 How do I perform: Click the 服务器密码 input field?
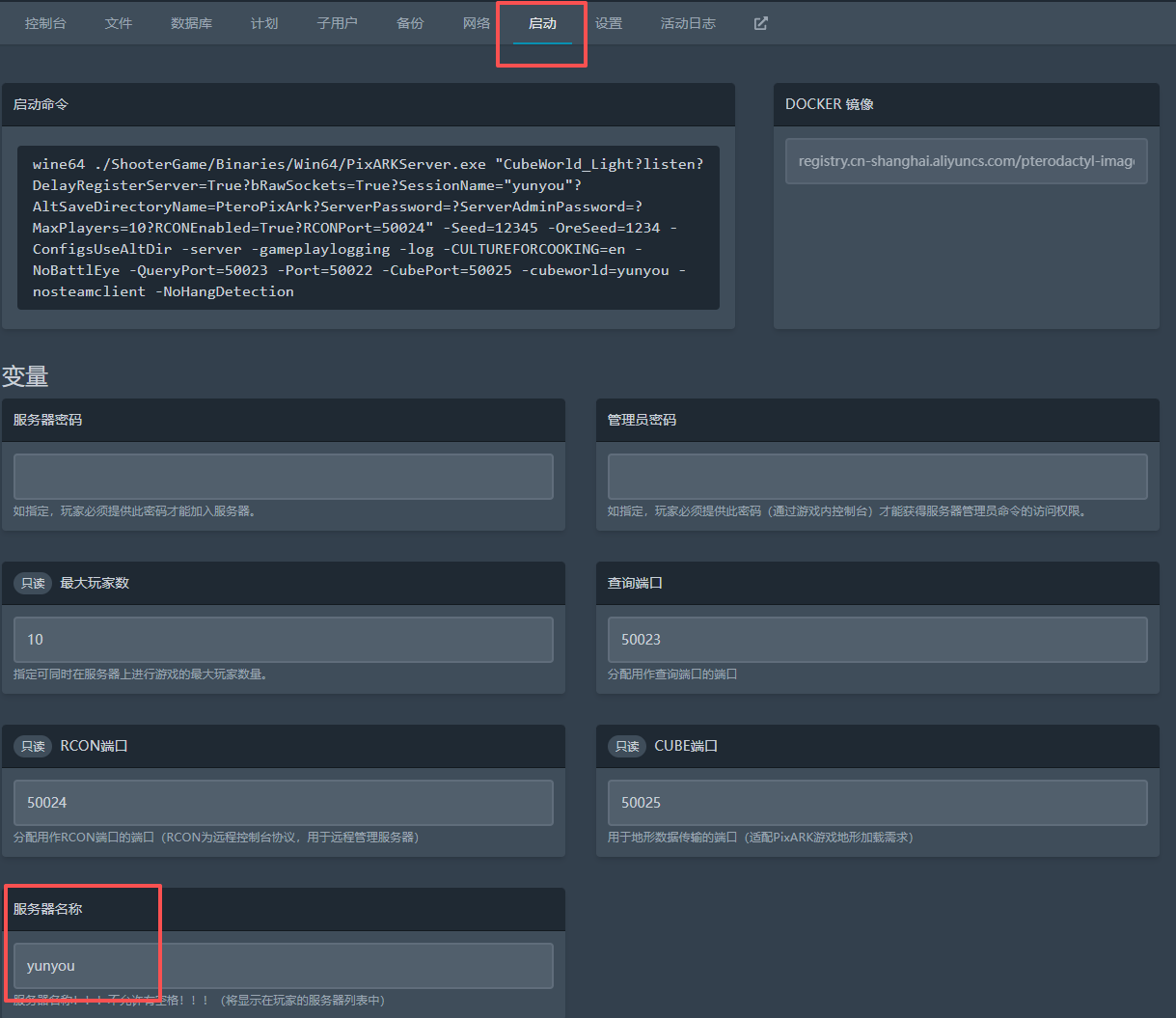coord(284,477)
